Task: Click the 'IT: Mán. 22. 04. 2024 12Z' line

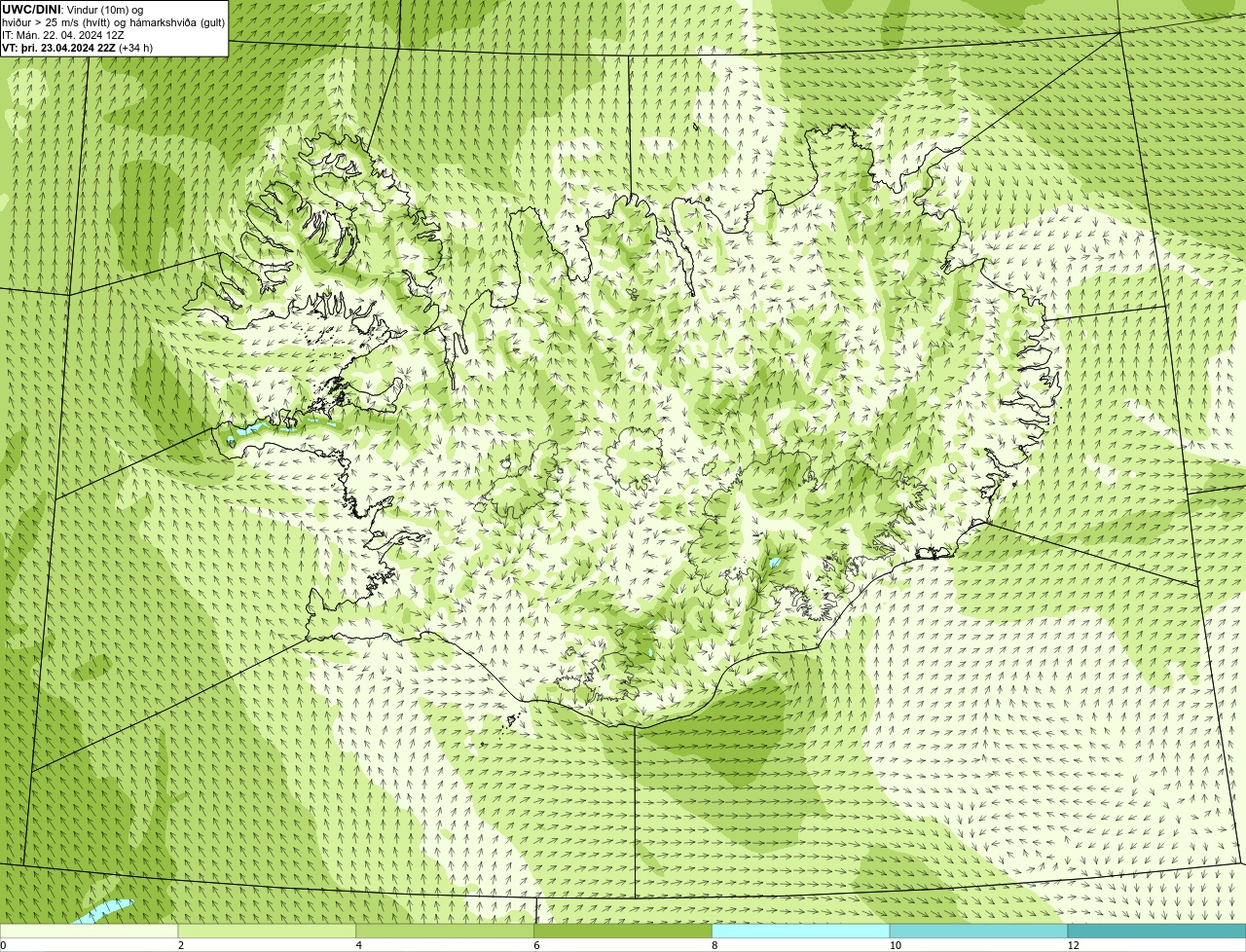Action: [x=63, y=35]
